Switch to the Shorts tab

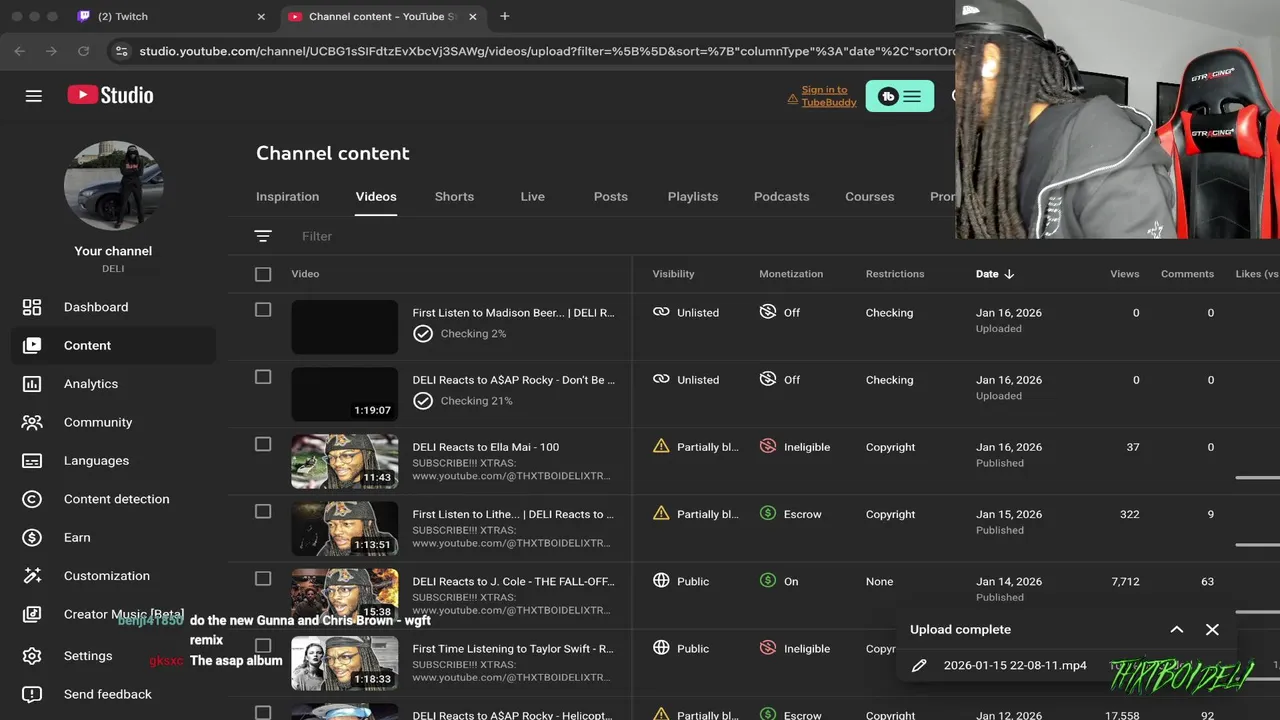coord(454,196)
